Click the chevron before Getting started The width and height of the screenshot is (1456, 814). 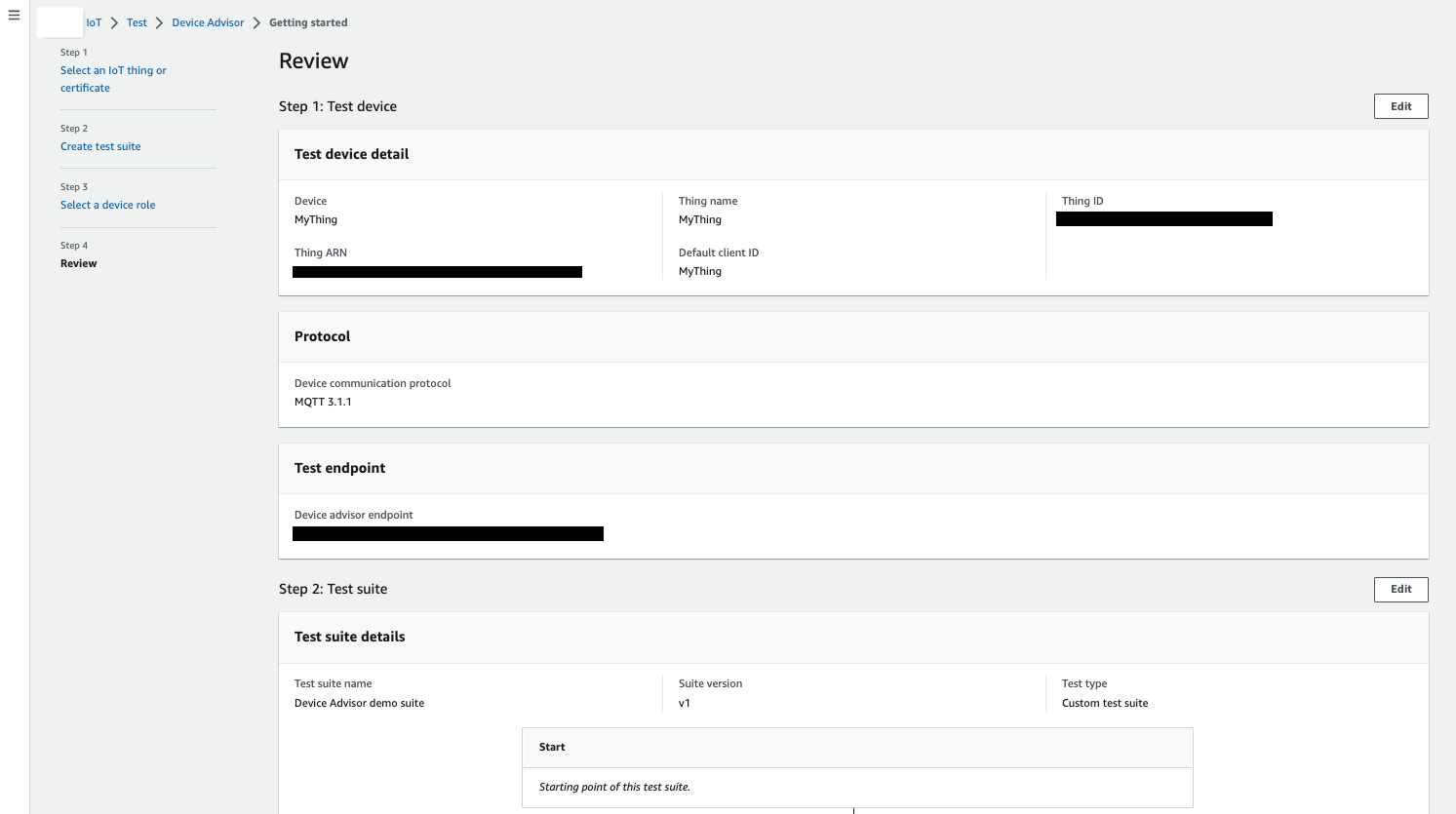point(257,22)
